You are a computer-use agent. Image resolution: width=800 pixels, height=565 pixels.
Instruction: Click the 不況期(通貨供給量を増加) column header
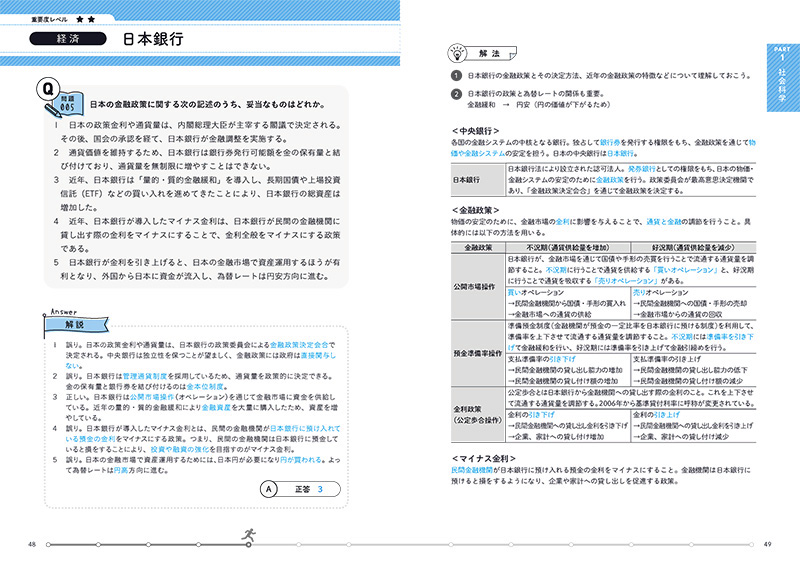pos(568,248)
